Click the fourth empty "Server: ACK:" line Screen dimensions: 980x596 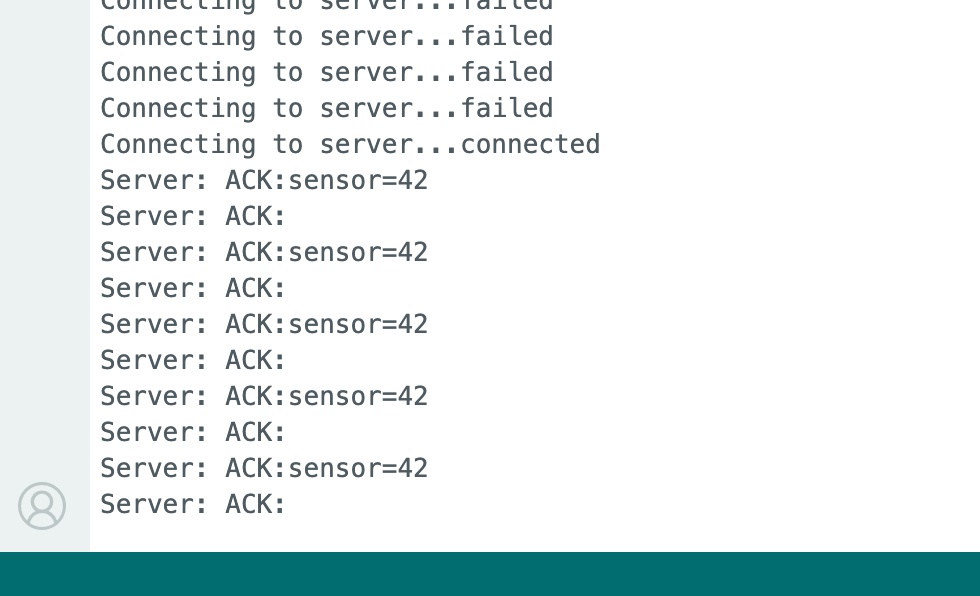click(193, 432)
